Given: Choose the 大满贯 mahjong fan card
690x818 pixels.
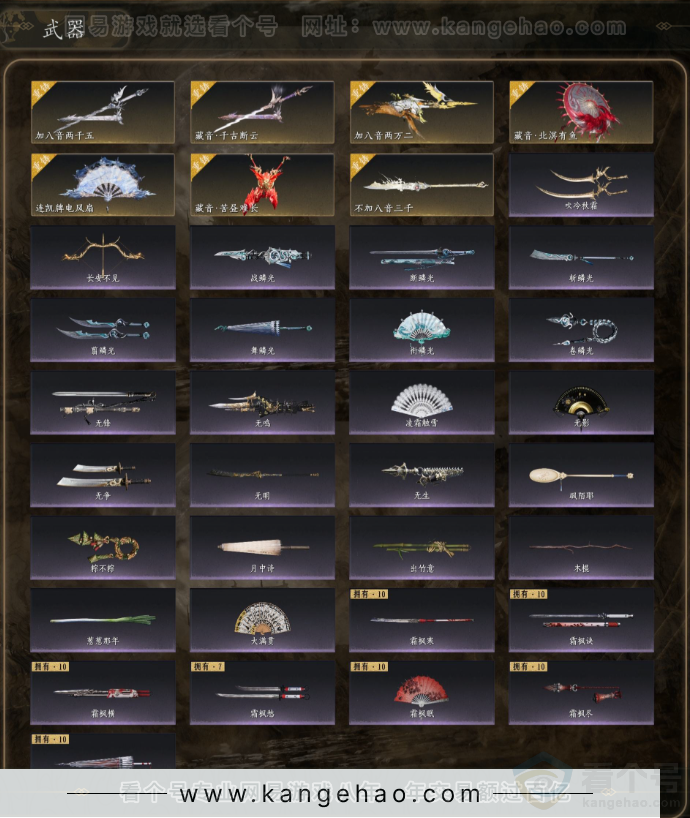Looking at the screenshot, I should tap(262, 620).
